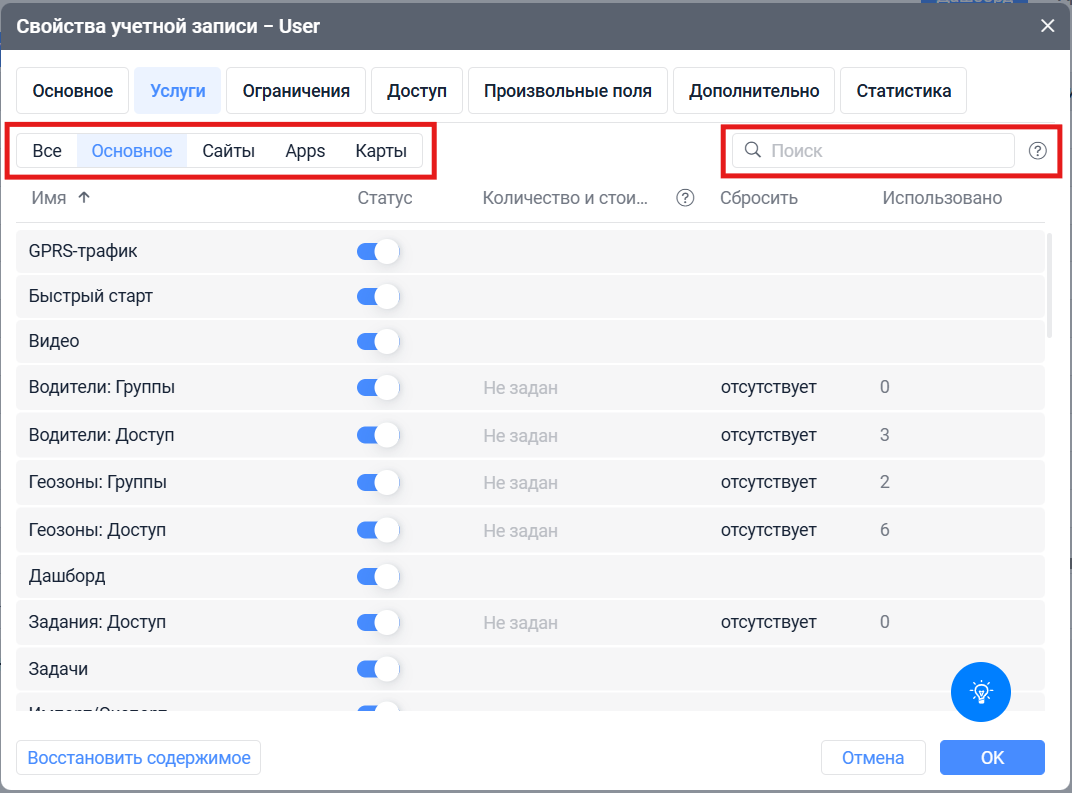Click the sort arrow next to Имя

pyautogui.click(x=84, y=198)
